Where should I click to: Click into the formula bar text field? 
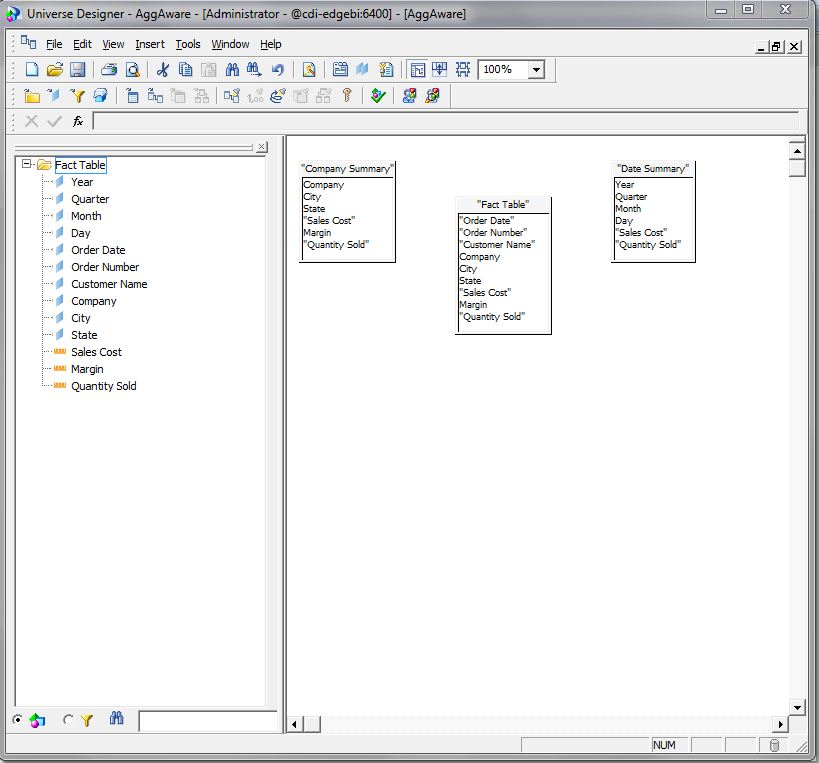click(x=446, y=121)
